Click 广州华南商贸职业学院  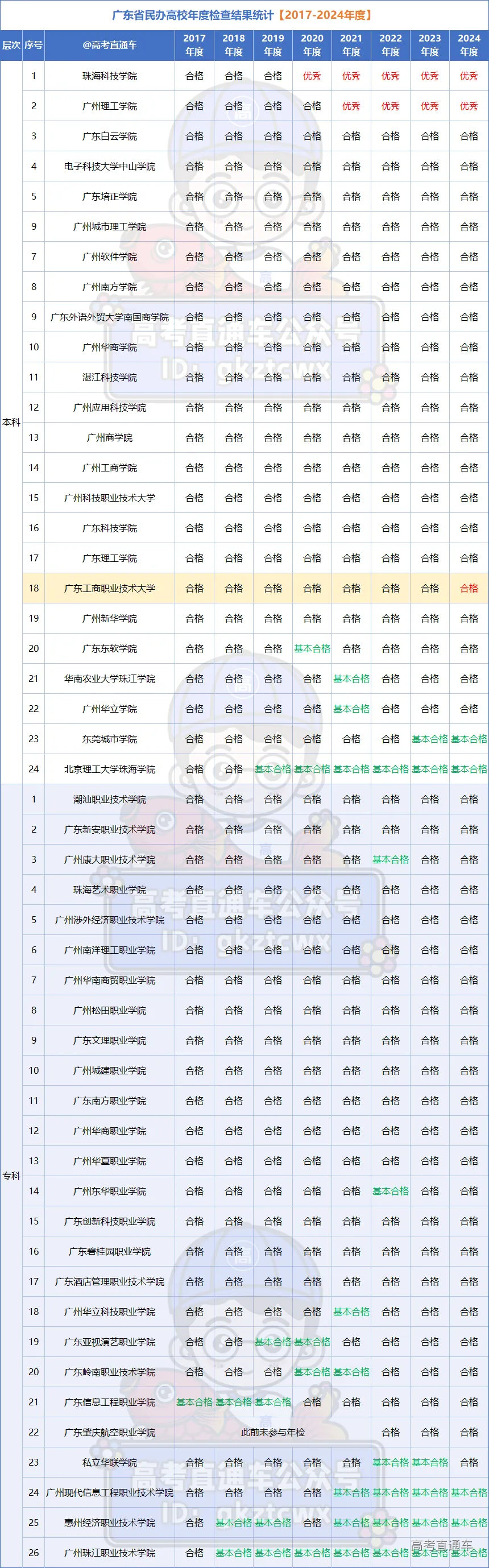click(x=110, y=980)
